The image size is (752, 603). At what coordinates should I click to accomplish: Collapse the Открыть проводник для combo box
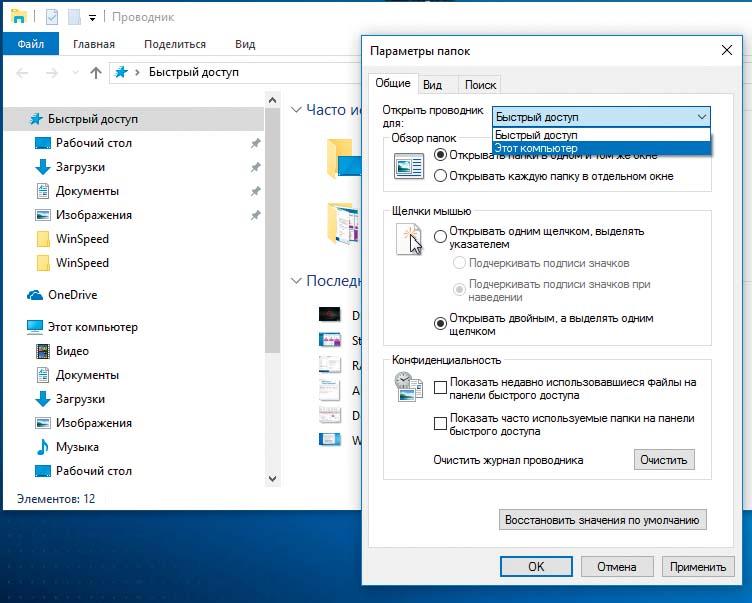point(700,116)
